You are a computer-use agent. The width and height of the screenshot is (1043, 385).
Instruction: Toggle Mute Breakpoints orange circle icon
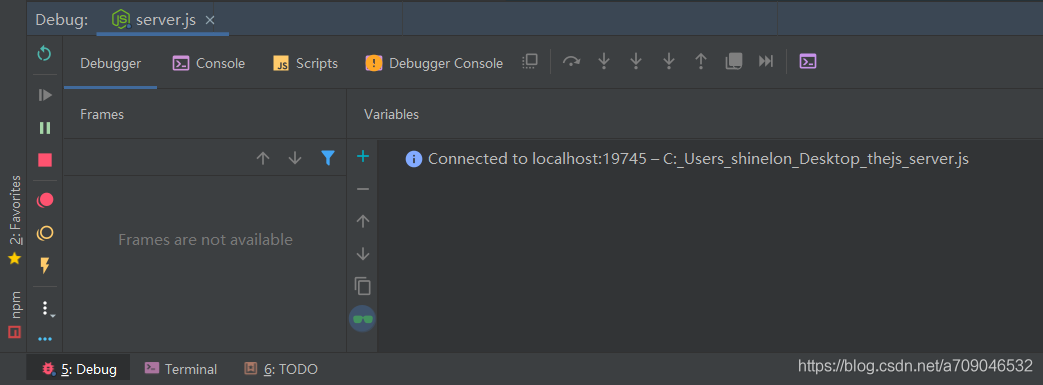coord(45,233)
